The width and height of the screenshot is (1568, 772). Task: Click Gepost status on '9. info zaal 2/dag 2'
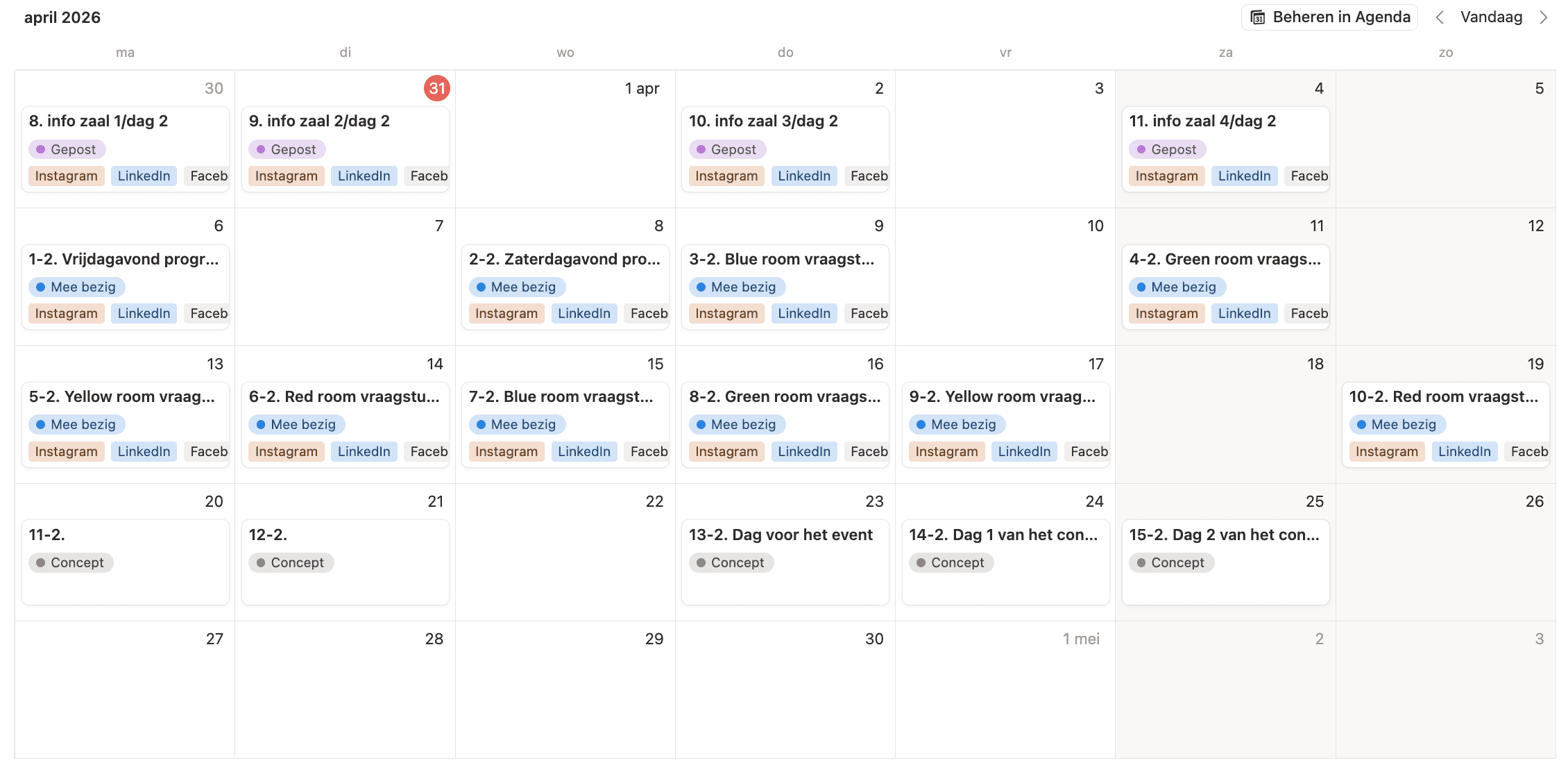[287, 149]
